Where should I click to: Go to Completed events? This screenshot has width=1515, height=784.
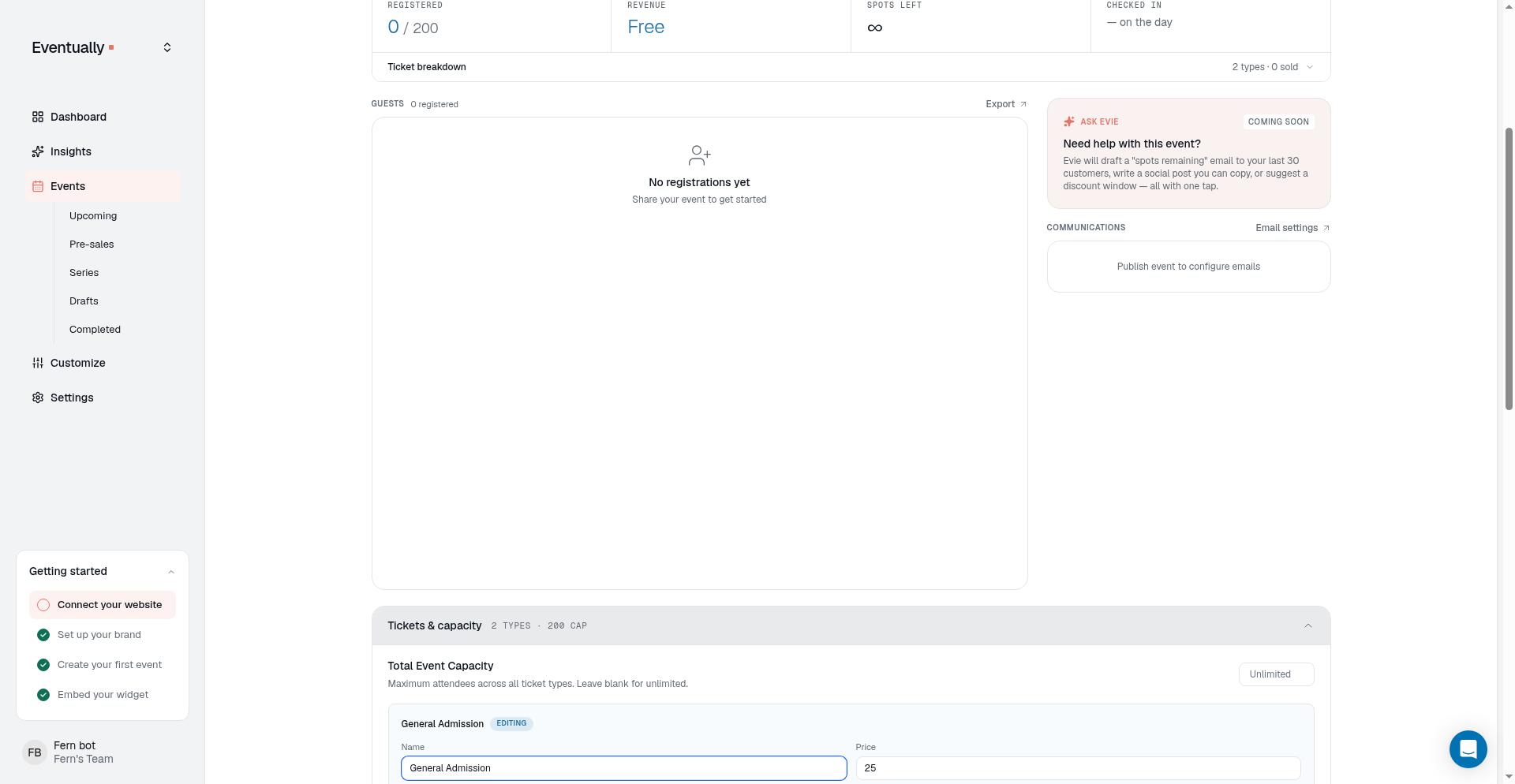[x=95, y=330]
